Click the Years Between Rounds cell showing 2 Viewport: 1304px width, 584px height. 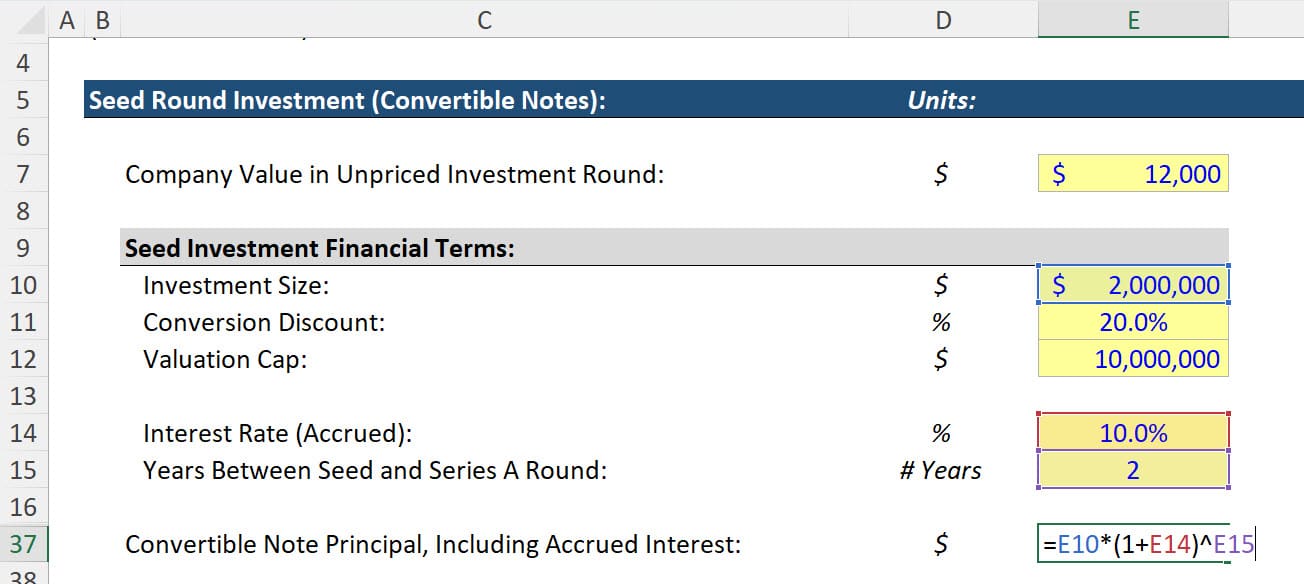[x=1133, y=469]
